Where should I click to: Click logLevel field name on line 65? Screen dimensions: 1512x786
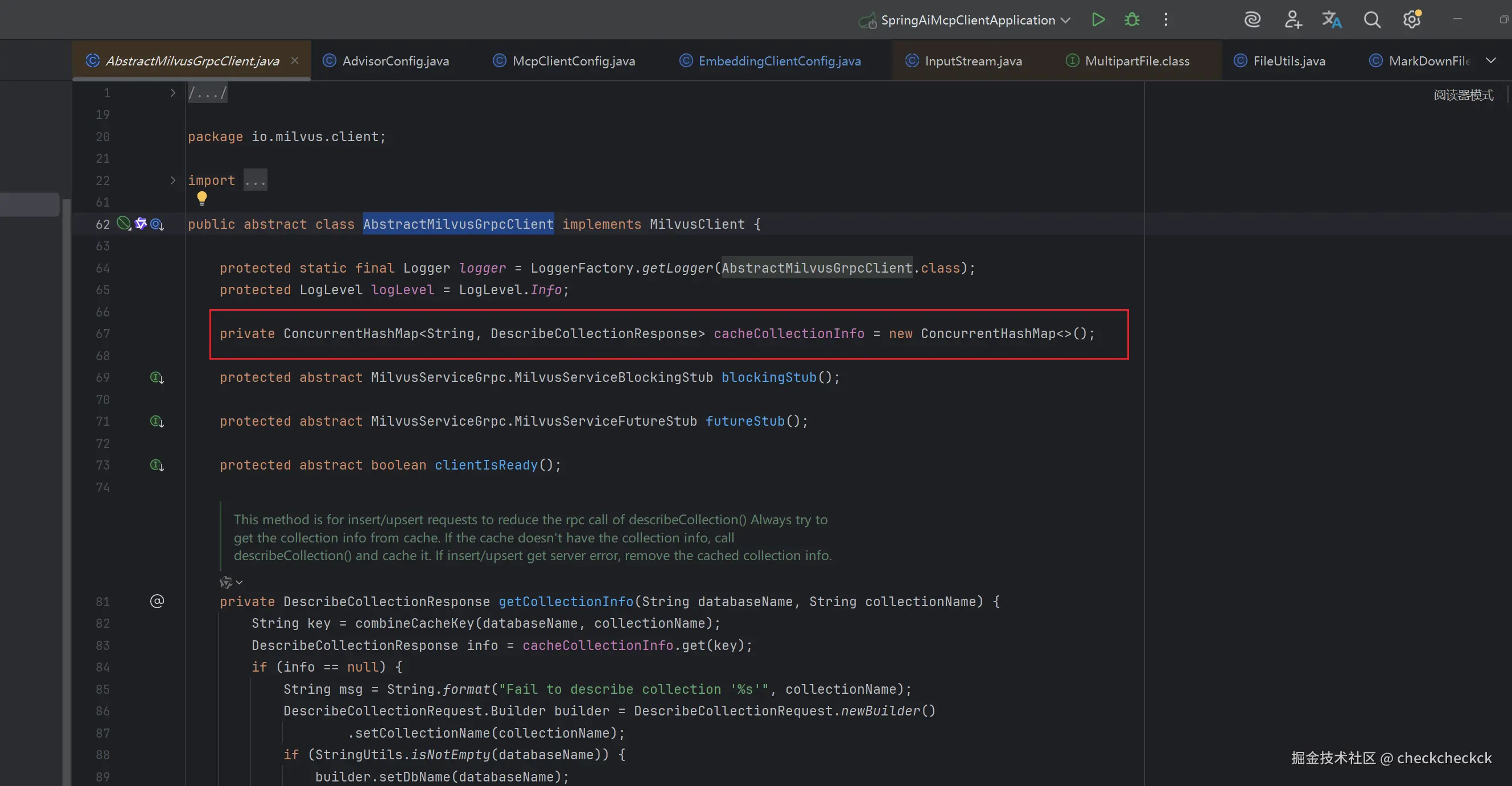(x=403, y=290)
